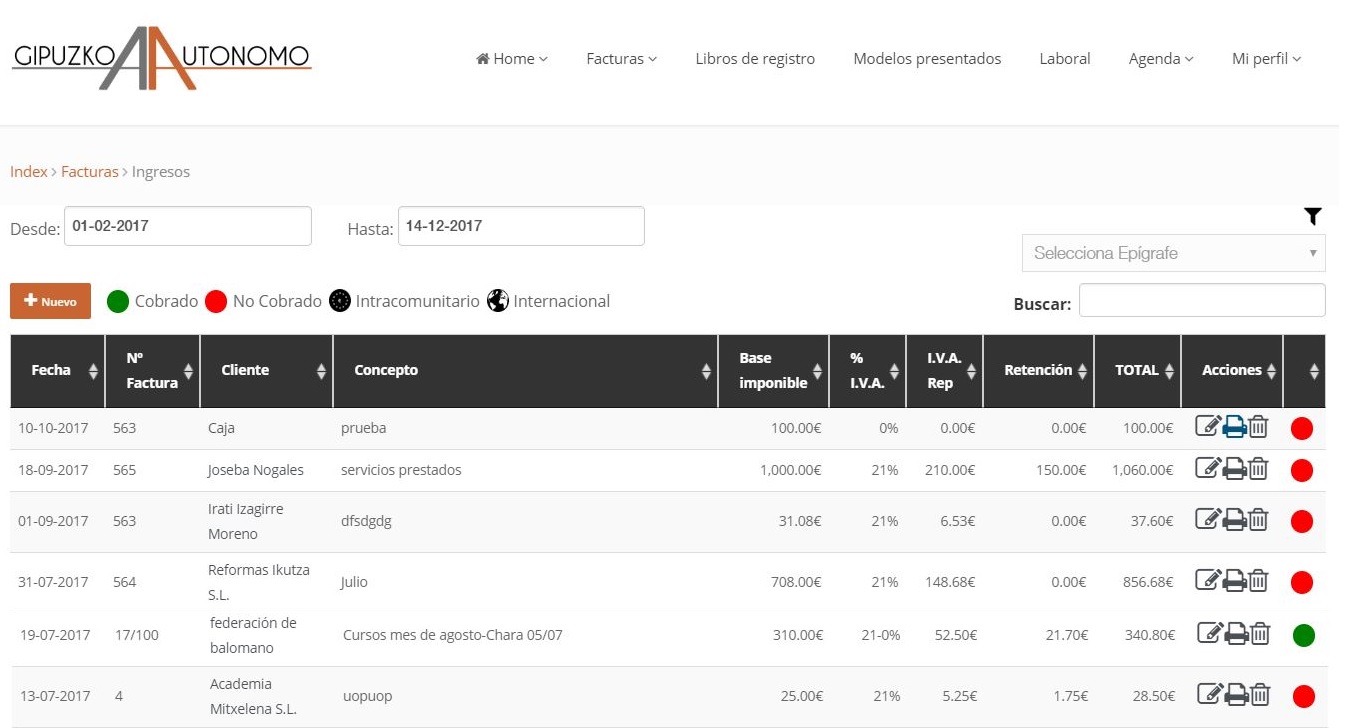Expand the Mi perfil menu

(x=1266, y=59)
